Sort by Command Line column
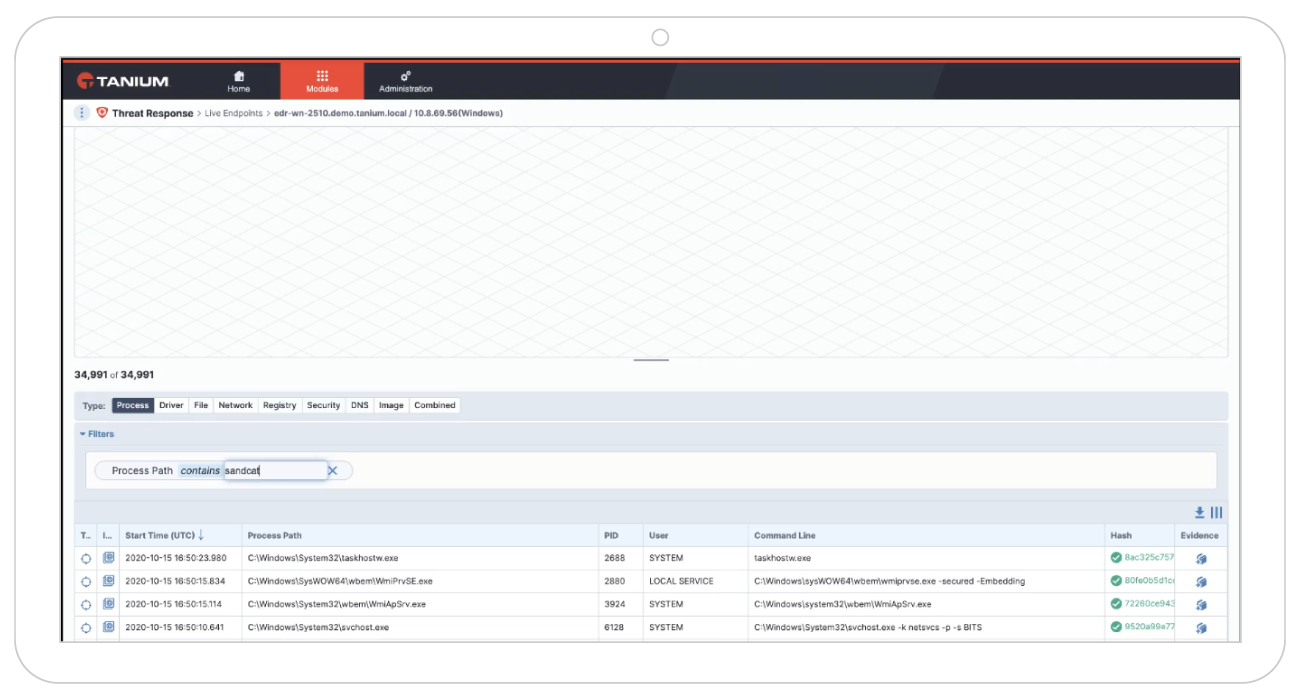The height and width of the screenshot is (700, 1300). (926, 535)
